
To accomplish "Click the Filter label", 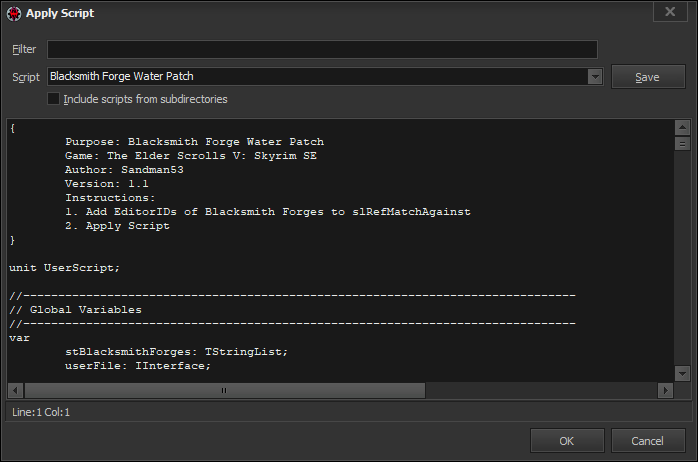I will (24, 49).
